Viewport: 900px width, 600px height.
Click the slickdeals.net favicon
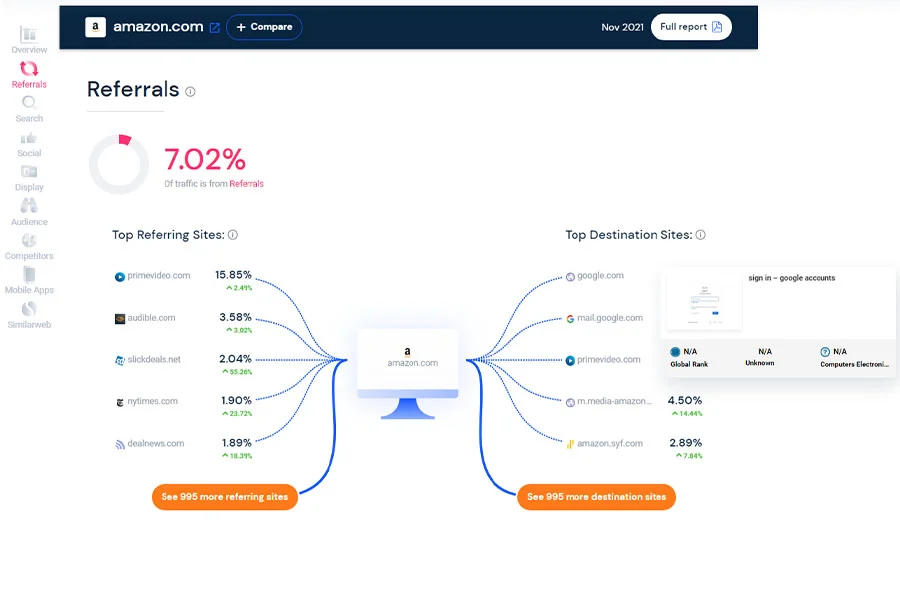click(x=120, y=361)
